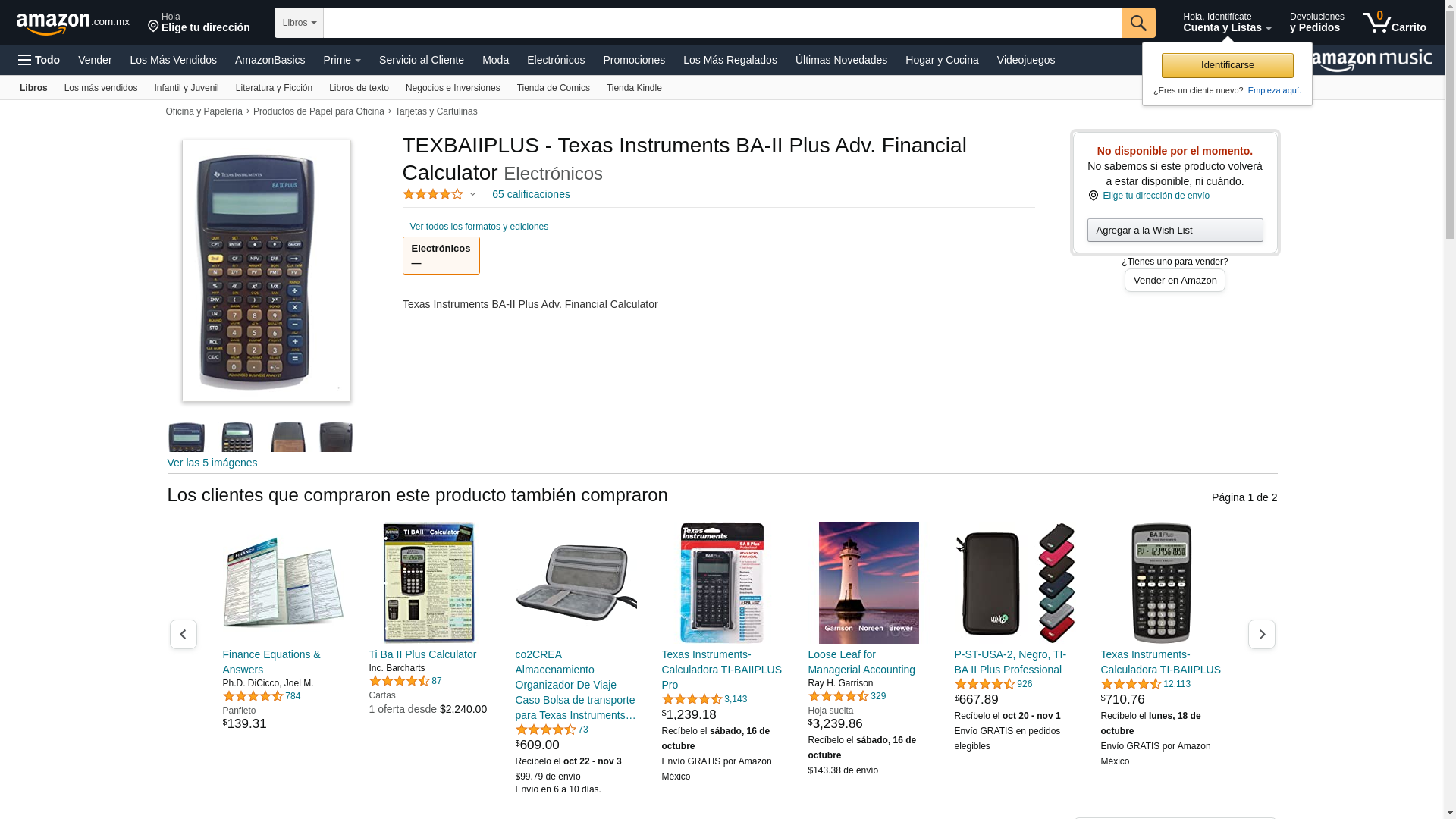The width and height of the screenshot is (1456, 819).
Task: Select the Promociones navigation item
Action: 633,60
